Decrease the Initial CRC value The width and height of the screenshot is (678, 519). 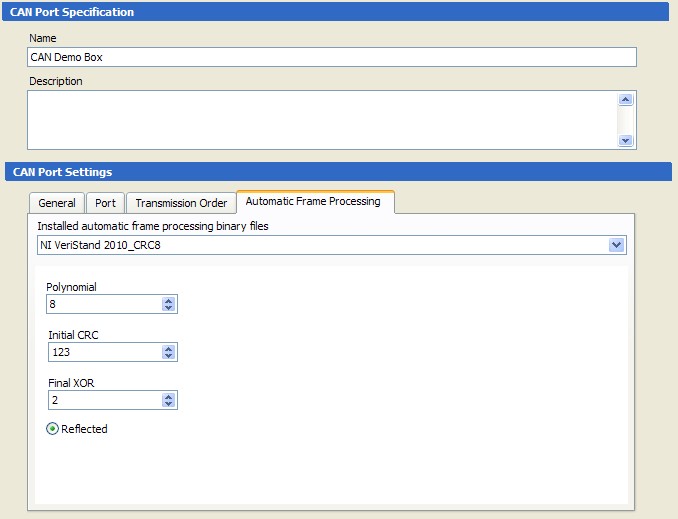pyautogui.click(x=169, y=356)
